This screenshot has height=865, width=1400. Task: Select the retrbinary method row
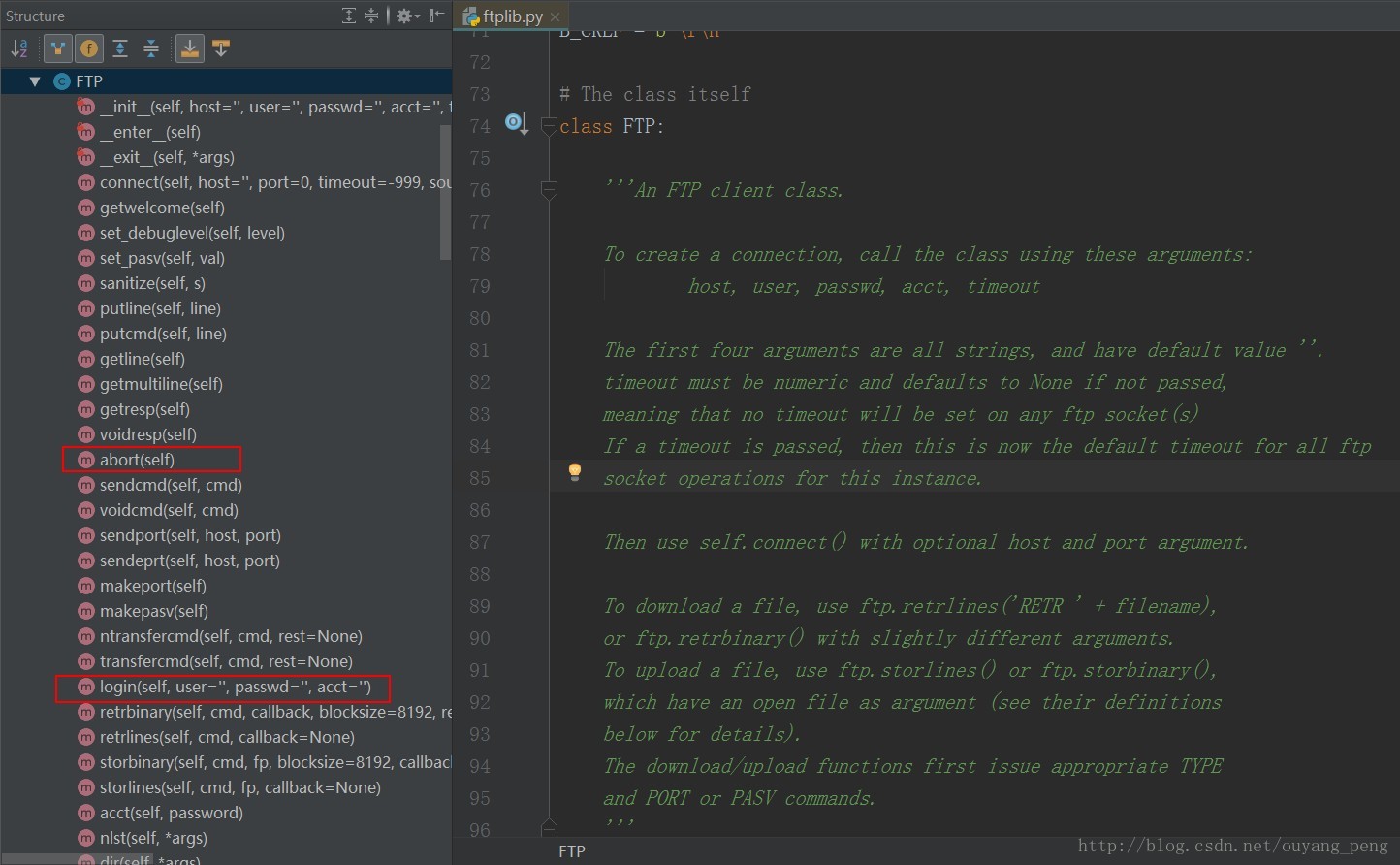point(275,712)
